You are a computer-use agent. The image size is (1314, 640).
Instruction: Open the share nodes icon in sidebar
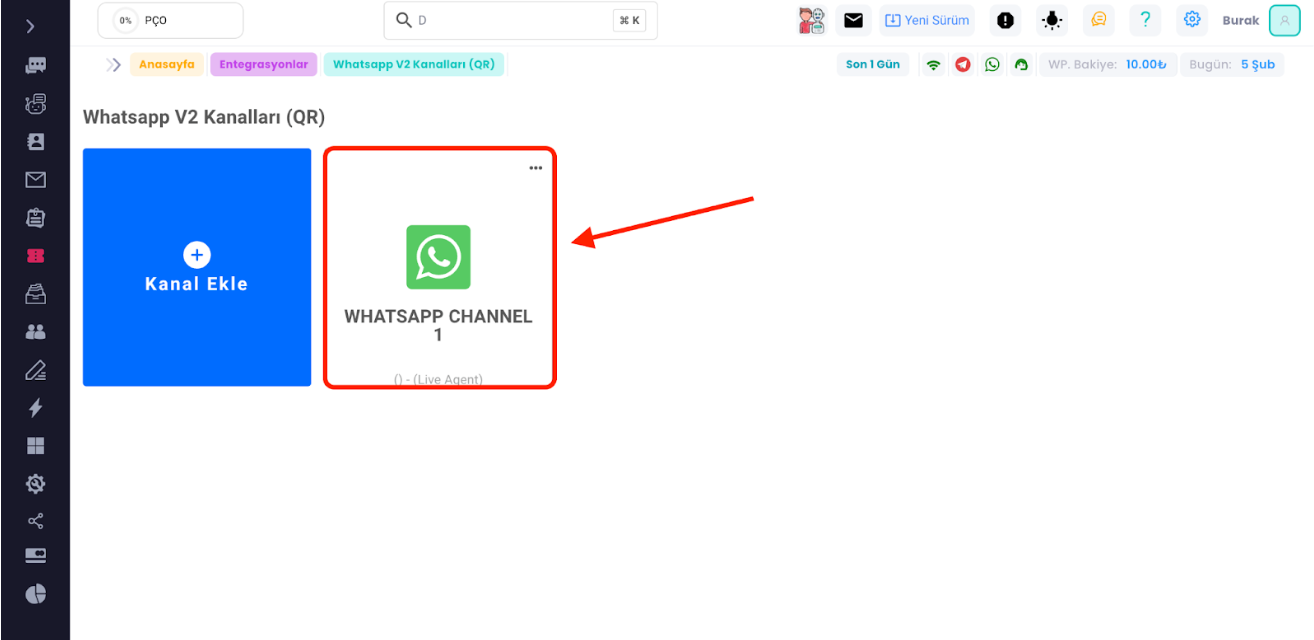(36, 521)
